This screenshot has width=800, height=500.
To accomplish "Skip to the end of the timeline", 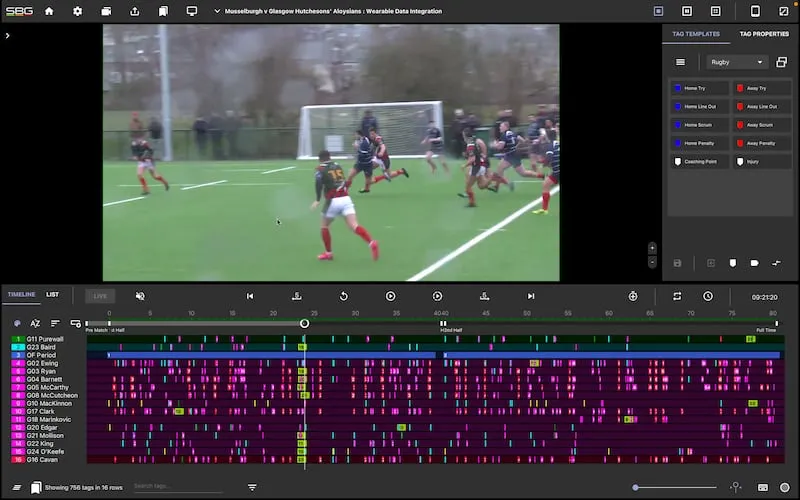I will (x=531, y=296).
